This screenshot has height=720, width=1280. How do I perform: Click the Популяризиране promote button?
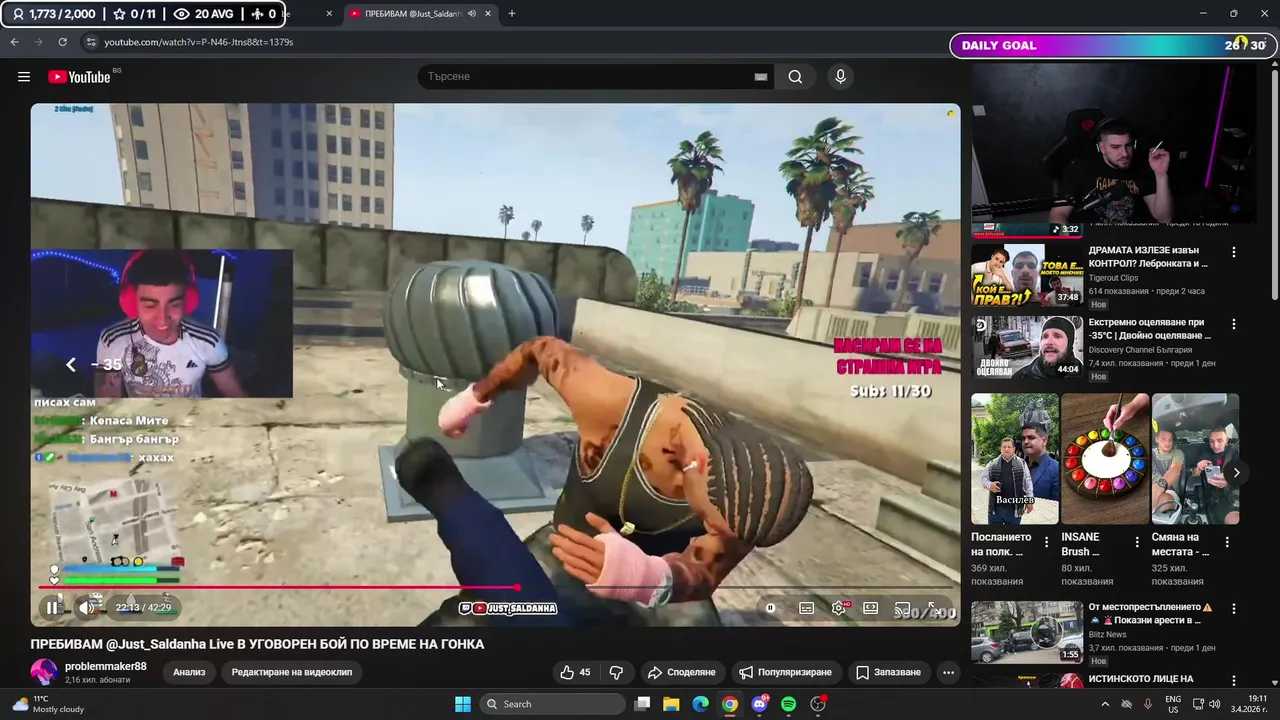(785, 673)
